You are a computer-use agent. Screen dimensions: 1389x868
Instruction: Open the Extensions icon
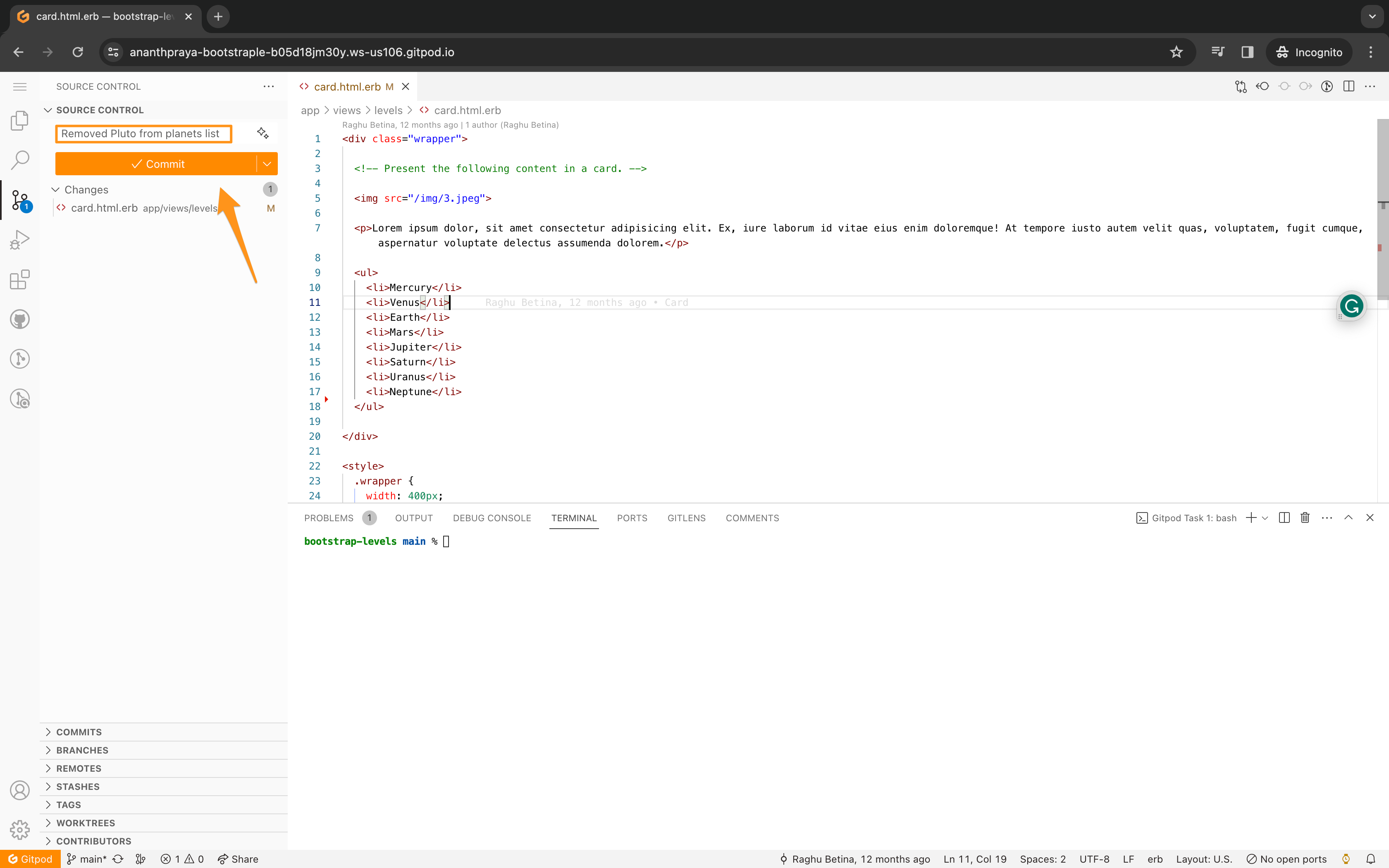tap(19, 279)
